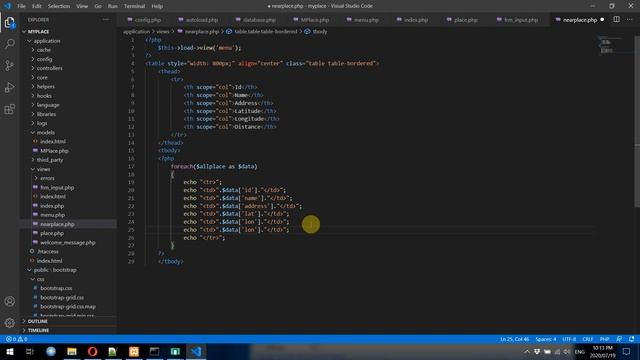Click the VS Code logo icon in title bar

[x=7, y=6]
